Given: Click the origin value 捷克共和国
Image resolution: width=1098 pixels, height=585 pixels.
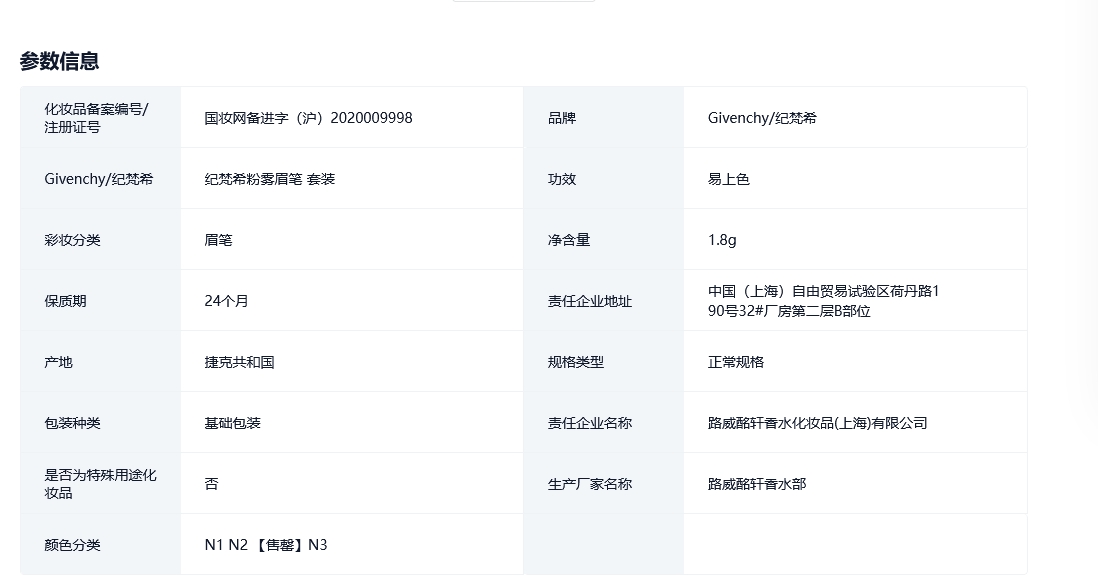Looking at the screenshot, I should tap(240, 362).
